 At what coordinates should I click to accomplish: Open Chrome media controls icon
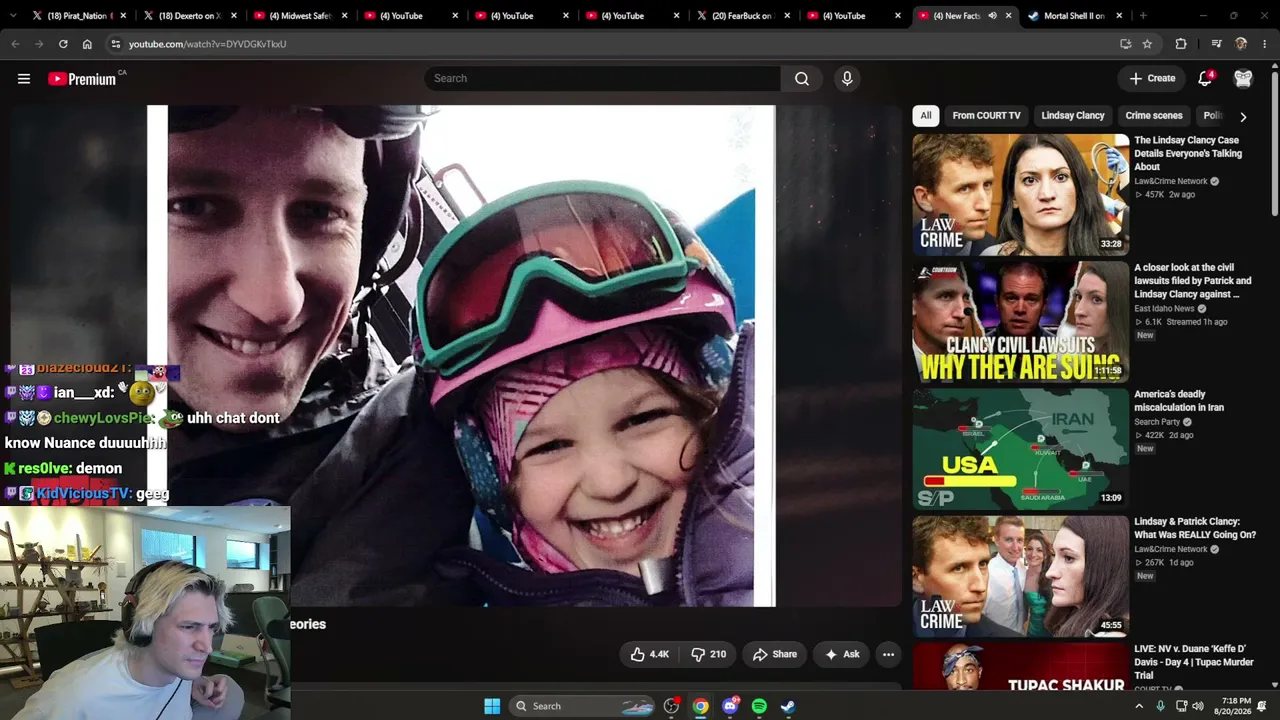click(1216, 44)
